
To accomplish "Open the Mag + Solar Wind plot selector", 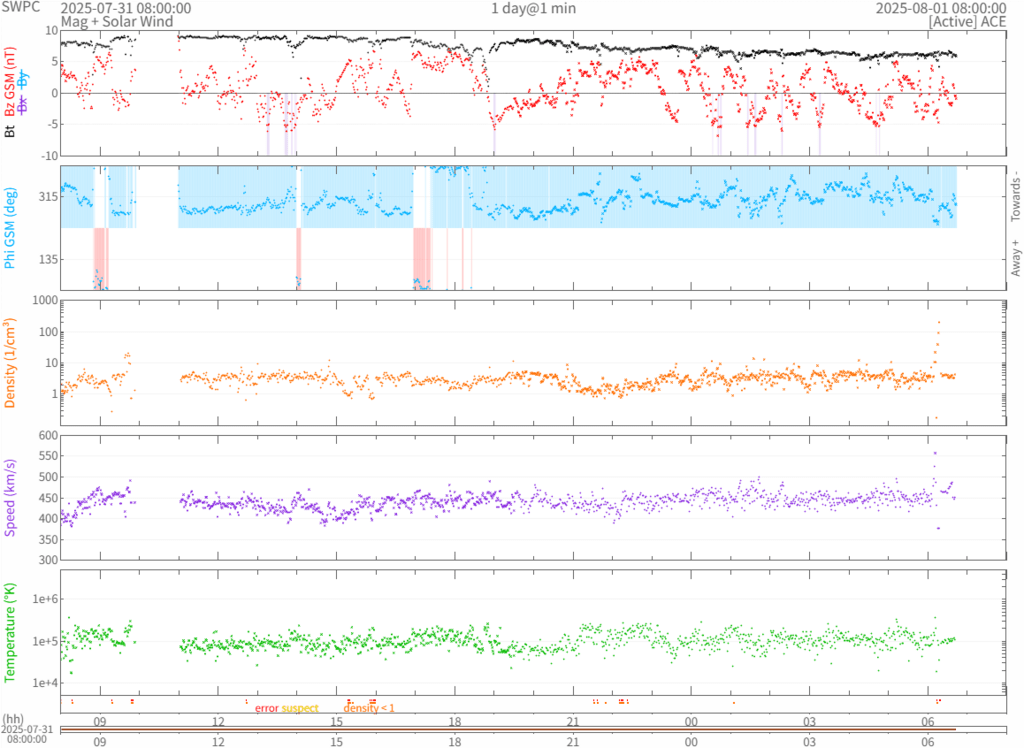I will (x=116, y=21).
